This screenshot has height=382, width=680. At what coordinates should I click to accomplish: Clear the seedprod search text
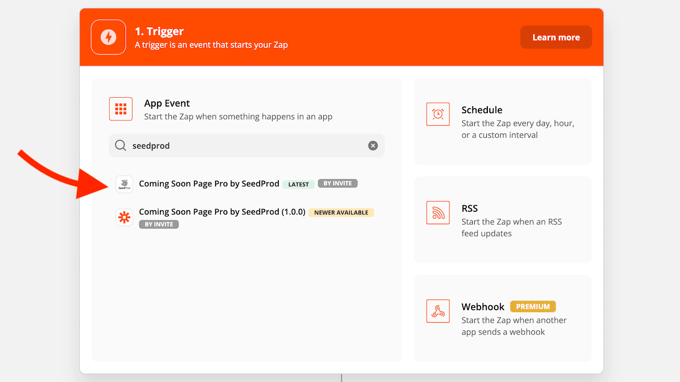(373, 146)
